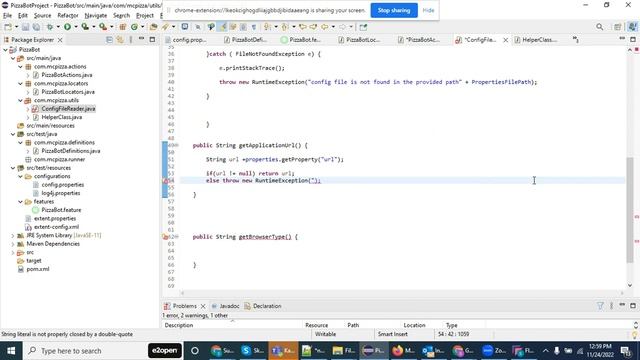Select config.properties file in tree
Viewport: 640px width, 360px height.
pyautogui.click(x=62, y=184)
